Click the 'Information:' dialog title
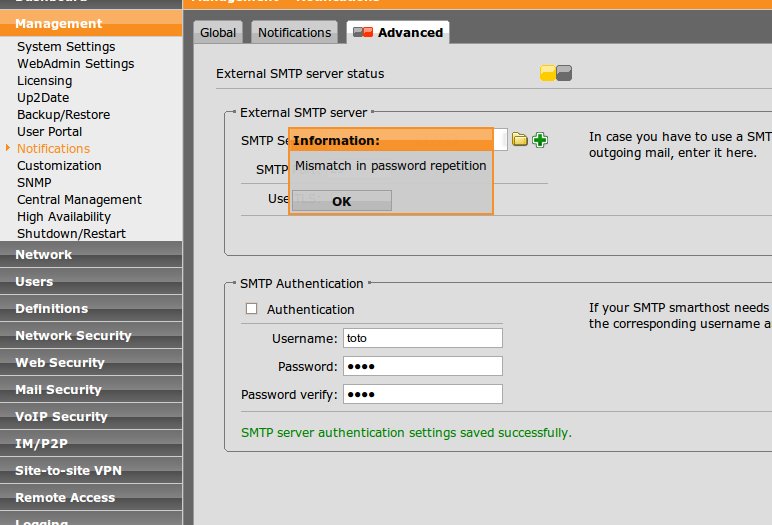This screenshot has width=772, height=525. (336, 140)
